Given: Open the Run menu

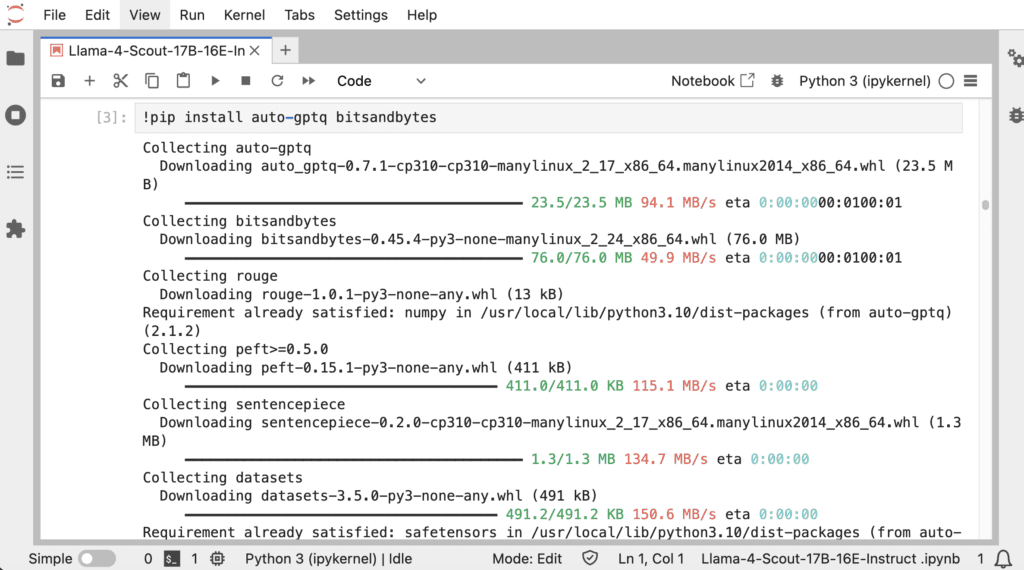Looking at the screenshot, I should [x=192, y=15].
